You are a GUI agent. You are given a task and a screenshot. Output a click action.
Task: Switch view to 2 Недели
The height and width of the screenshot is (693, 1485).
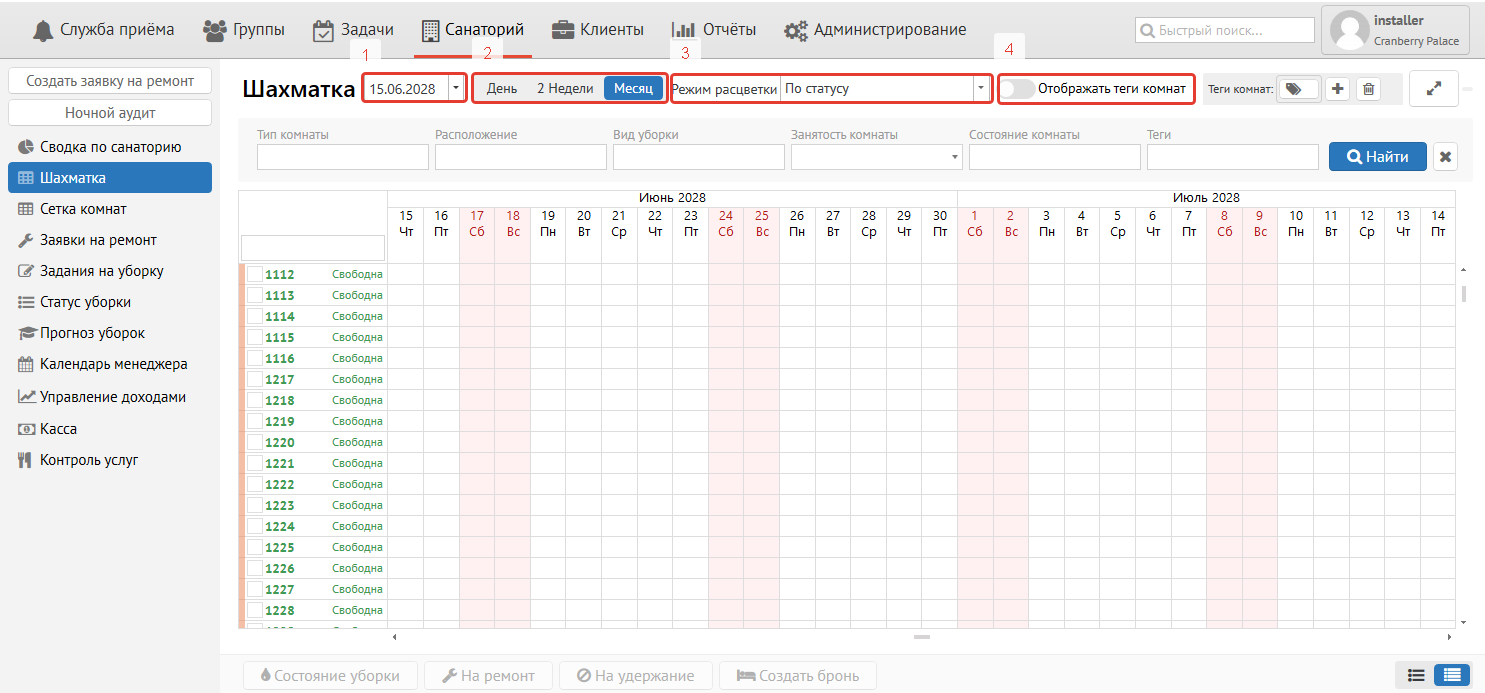click(x=565, y=88)
